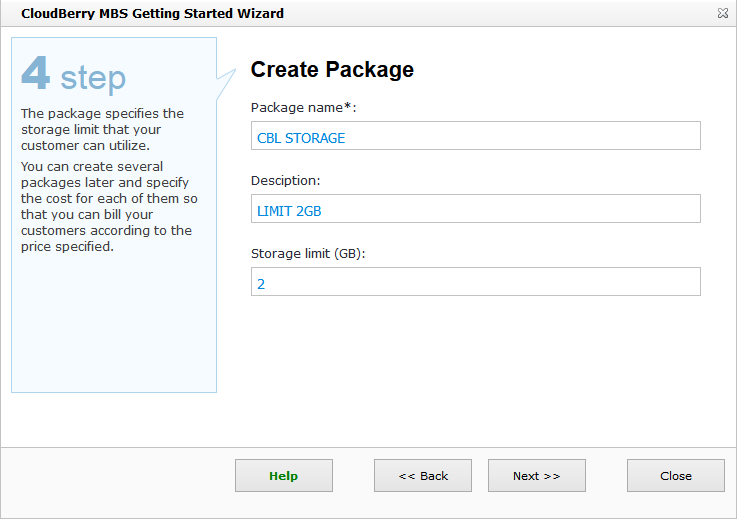
Task: Click the Create Package heading
Action: [x=332, y=70]
